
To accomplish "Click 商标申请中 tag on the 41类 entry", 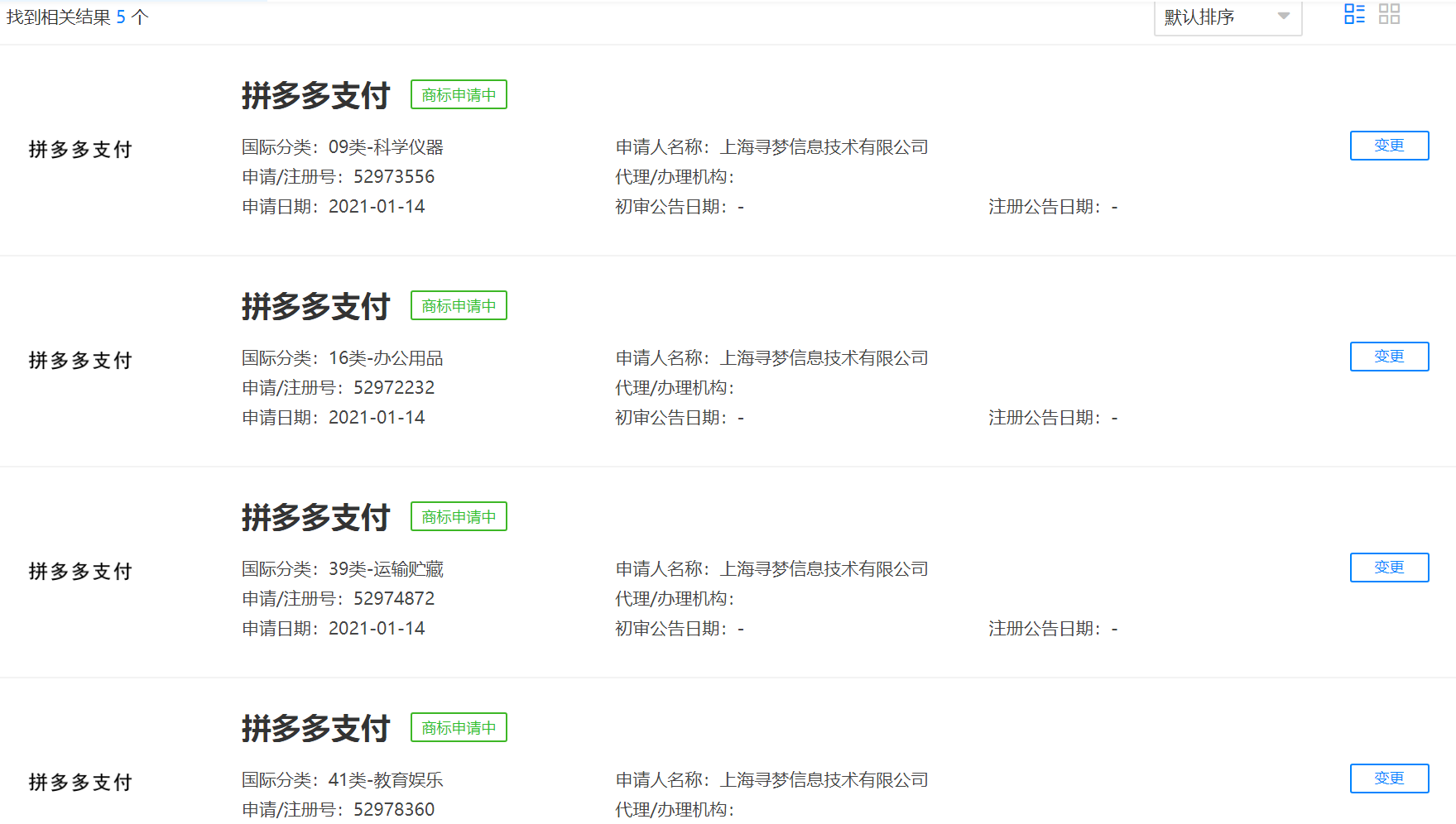I will 459,727.
